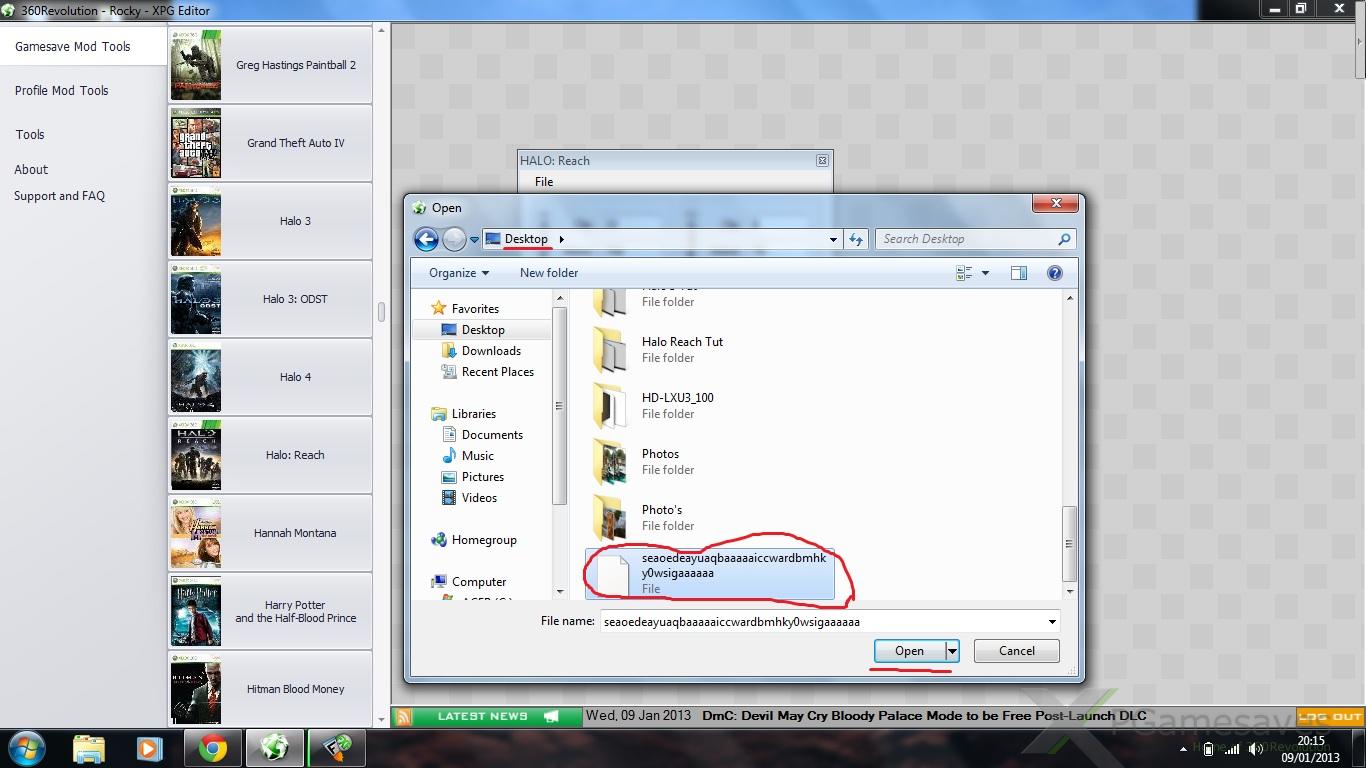Click the Windows Start button
Viewport: 1366px width, 768px height.
pos(27,748)
